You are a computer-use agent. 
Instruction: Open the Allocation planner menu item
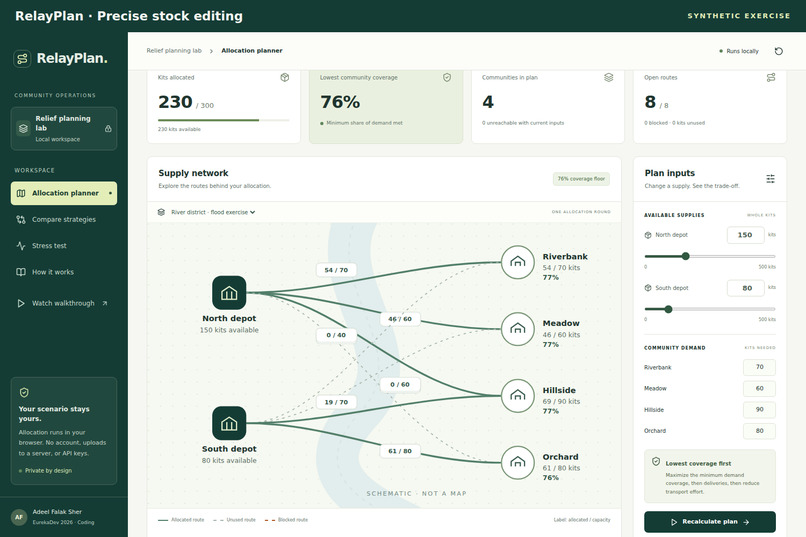[64, 193]
